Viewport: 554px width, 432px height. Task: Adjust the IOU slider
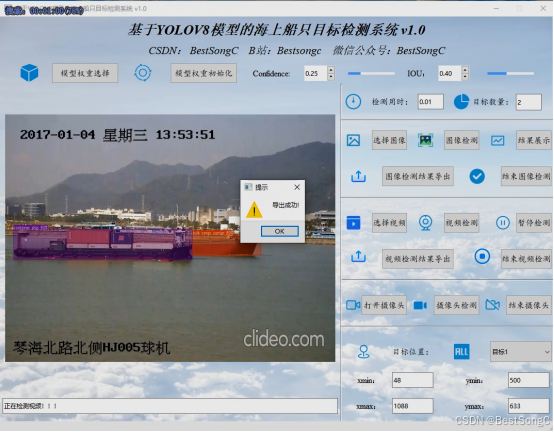click(x=511, y=73)
